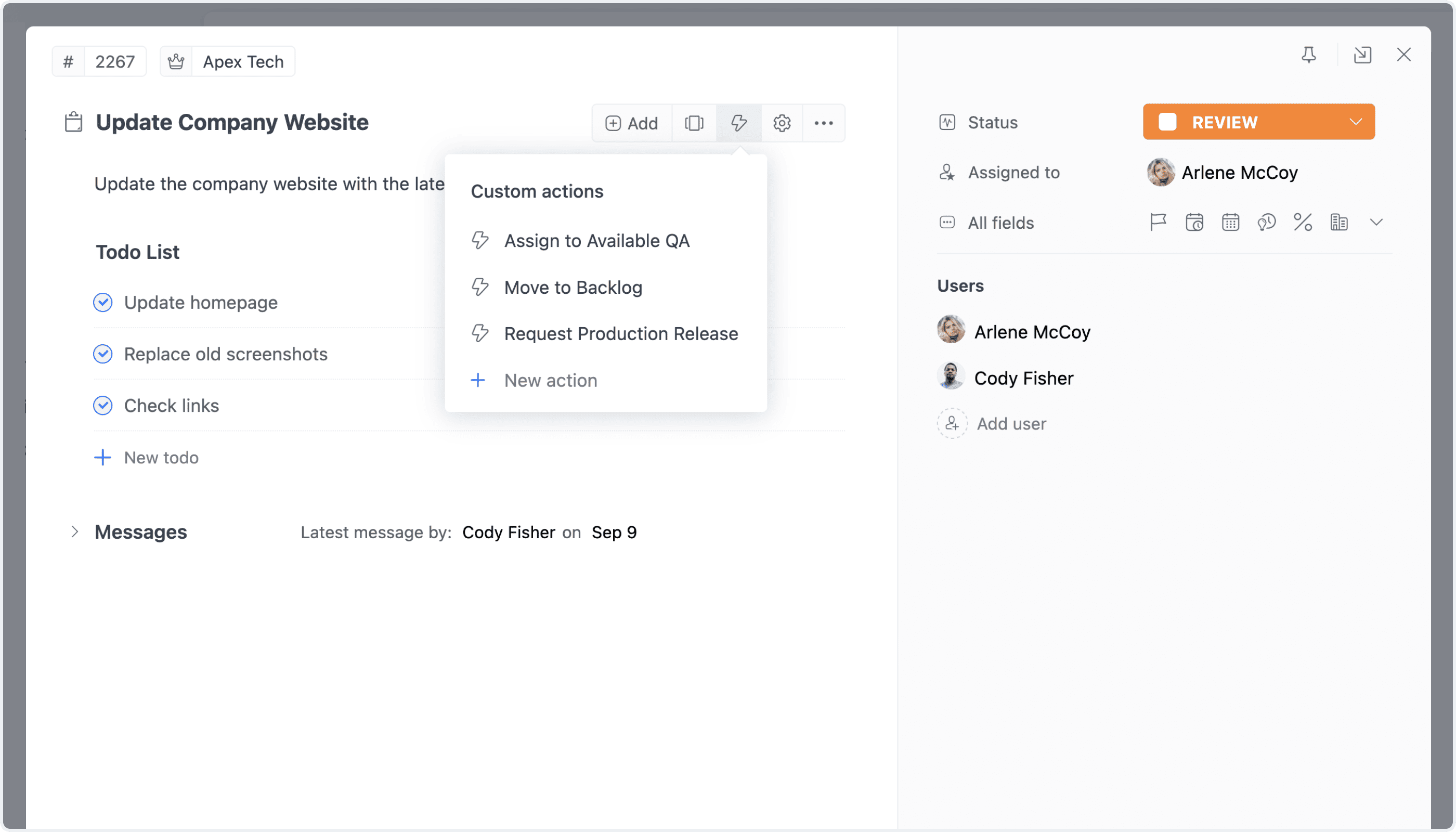Click the document columns field icon

1339,222
